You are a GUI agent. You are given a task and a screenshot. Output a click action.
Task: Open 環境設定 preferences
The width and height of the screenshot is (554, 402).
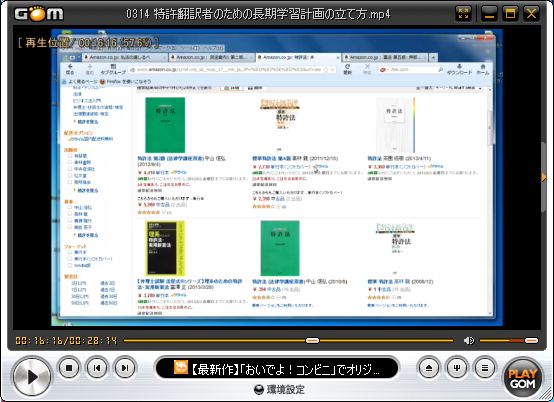[x=279, y=390]
